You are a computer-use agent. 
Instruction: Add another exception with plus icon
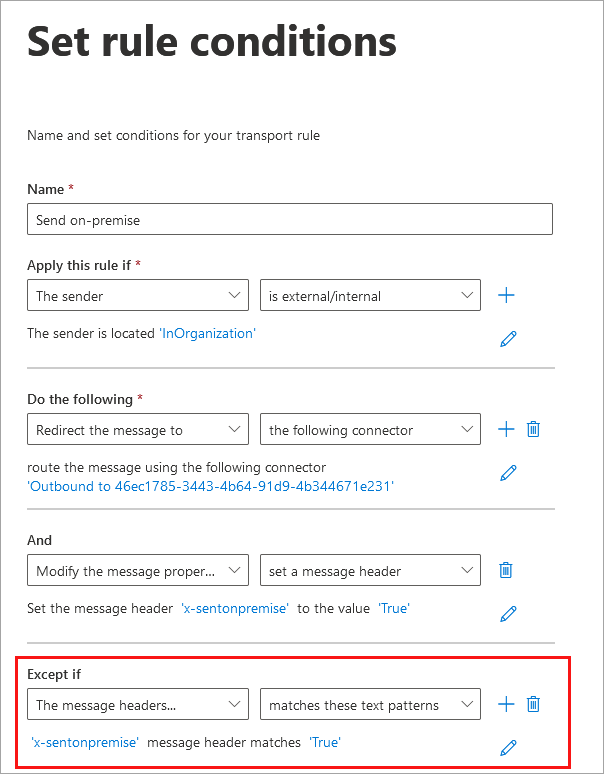(x=506, y=704)
